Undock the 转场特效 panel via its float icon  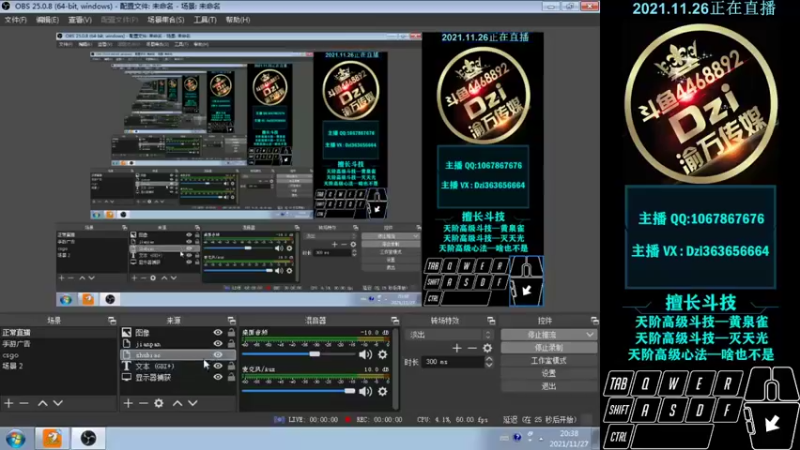click(x=491, y=321)
